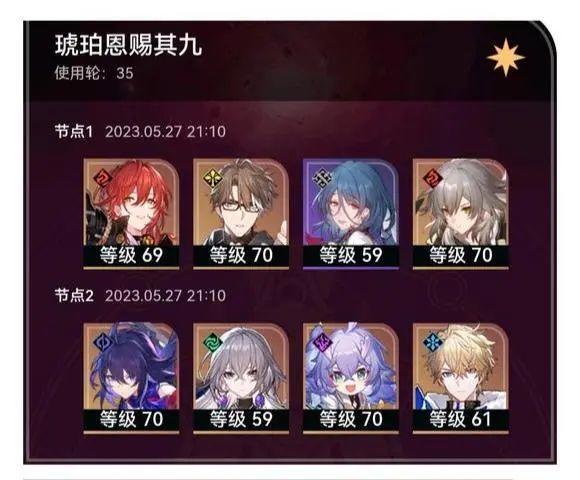Click the 节点1 label
Image resolution: width=580 pixels, height=480 pixels.
[x=74, y=131]
